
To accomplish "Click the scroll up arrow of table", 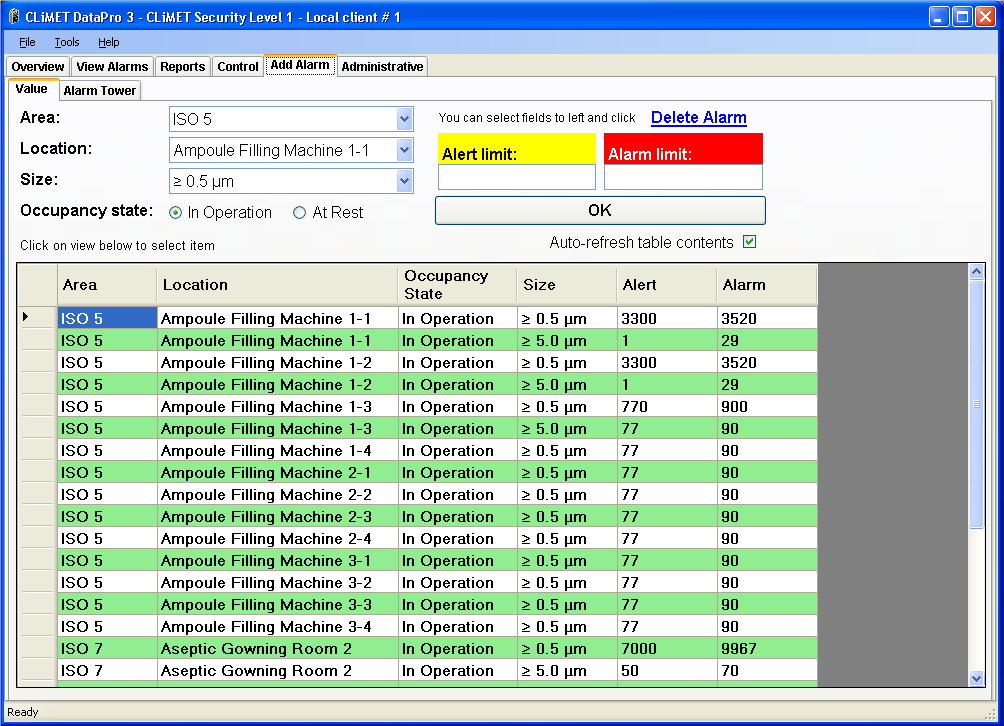I will point(977,271).
